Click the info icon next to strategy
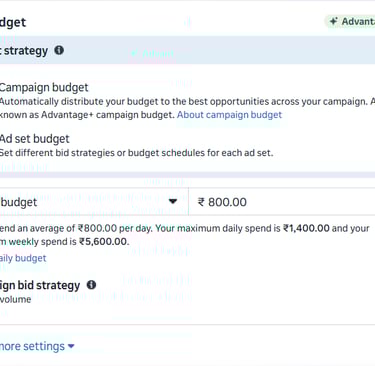The width and height of the screenshot is (375, 366). pos(59,50)
